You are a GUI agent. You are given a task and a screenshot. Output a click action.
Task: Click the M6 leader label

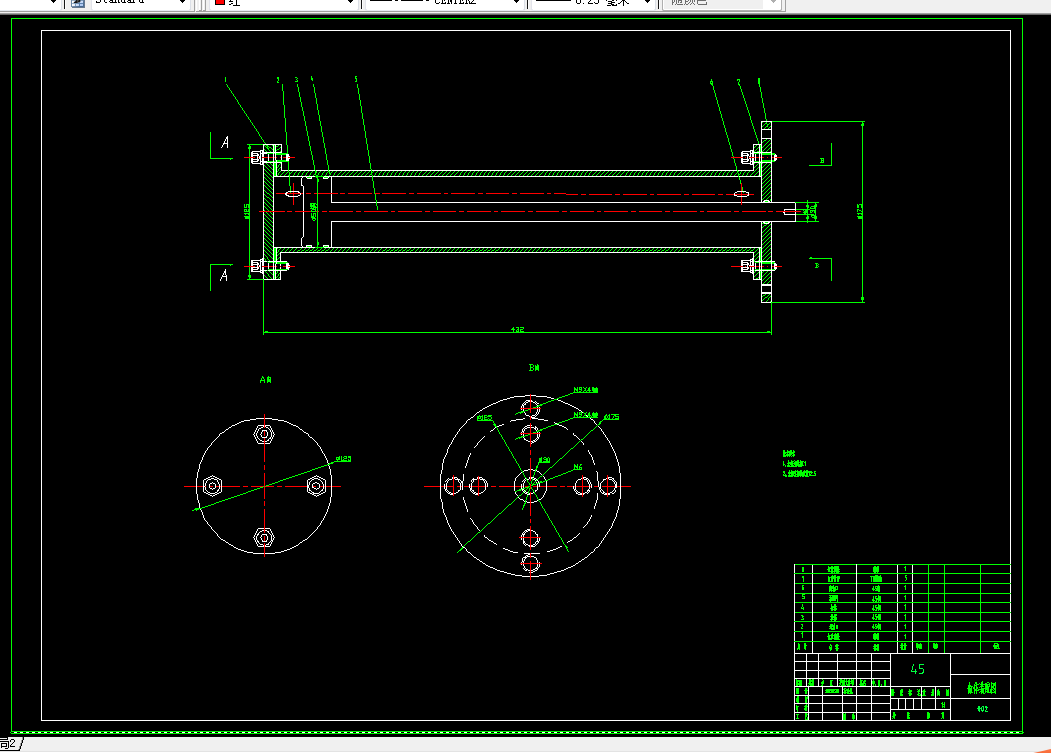[x=578, y=467]
